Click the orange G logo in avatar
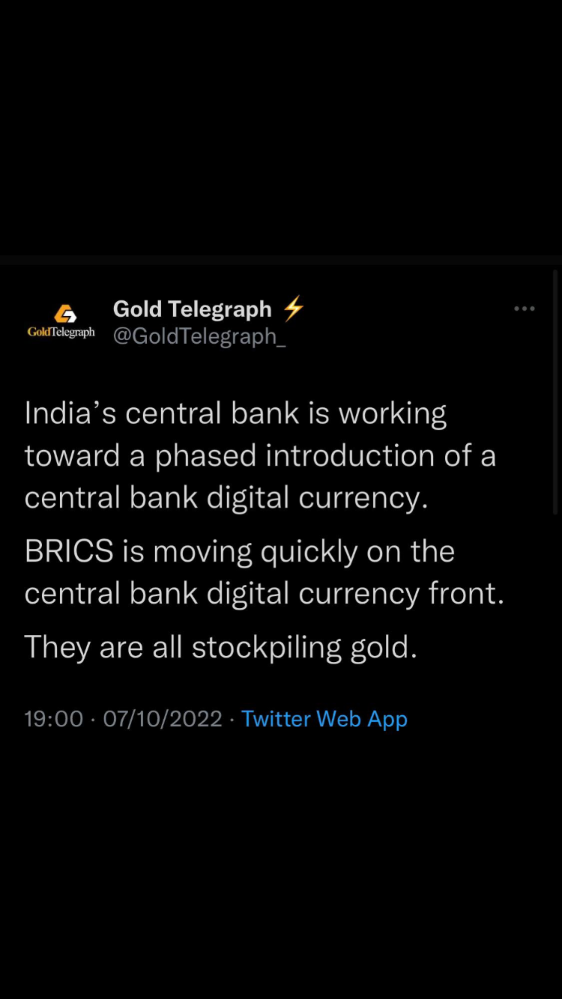The height and width of the screenshot is (999, 562). [x=64, y=314]
